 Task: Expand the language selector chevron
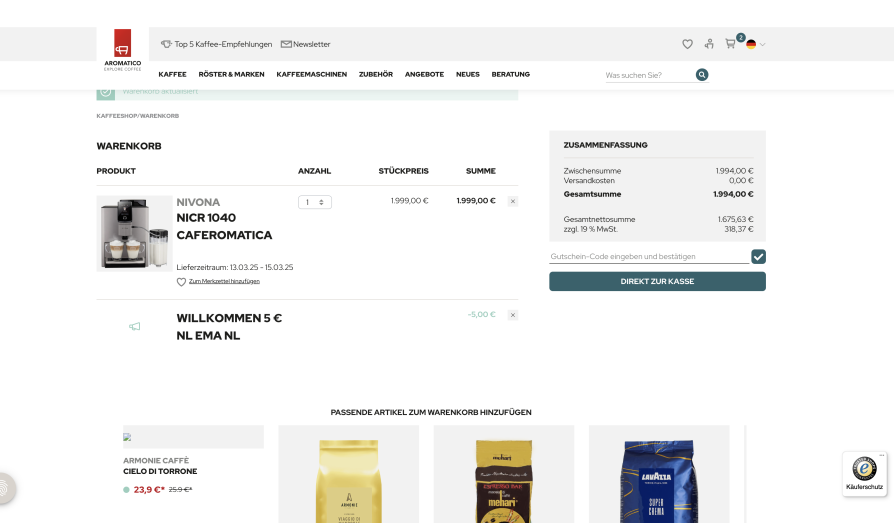[x=762, y=44]
